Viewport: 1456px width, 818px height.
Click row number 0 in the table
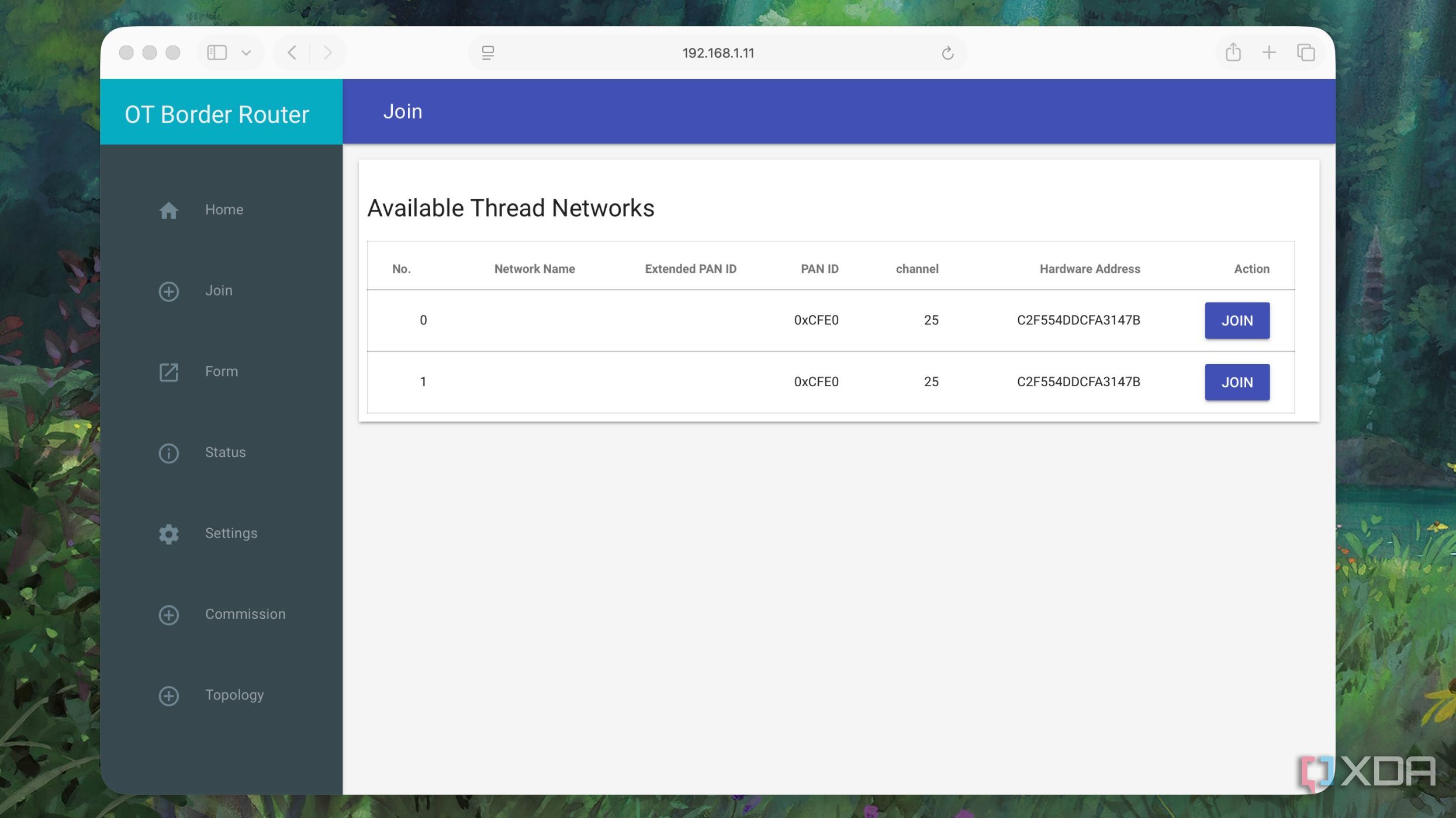pos(423,320)
